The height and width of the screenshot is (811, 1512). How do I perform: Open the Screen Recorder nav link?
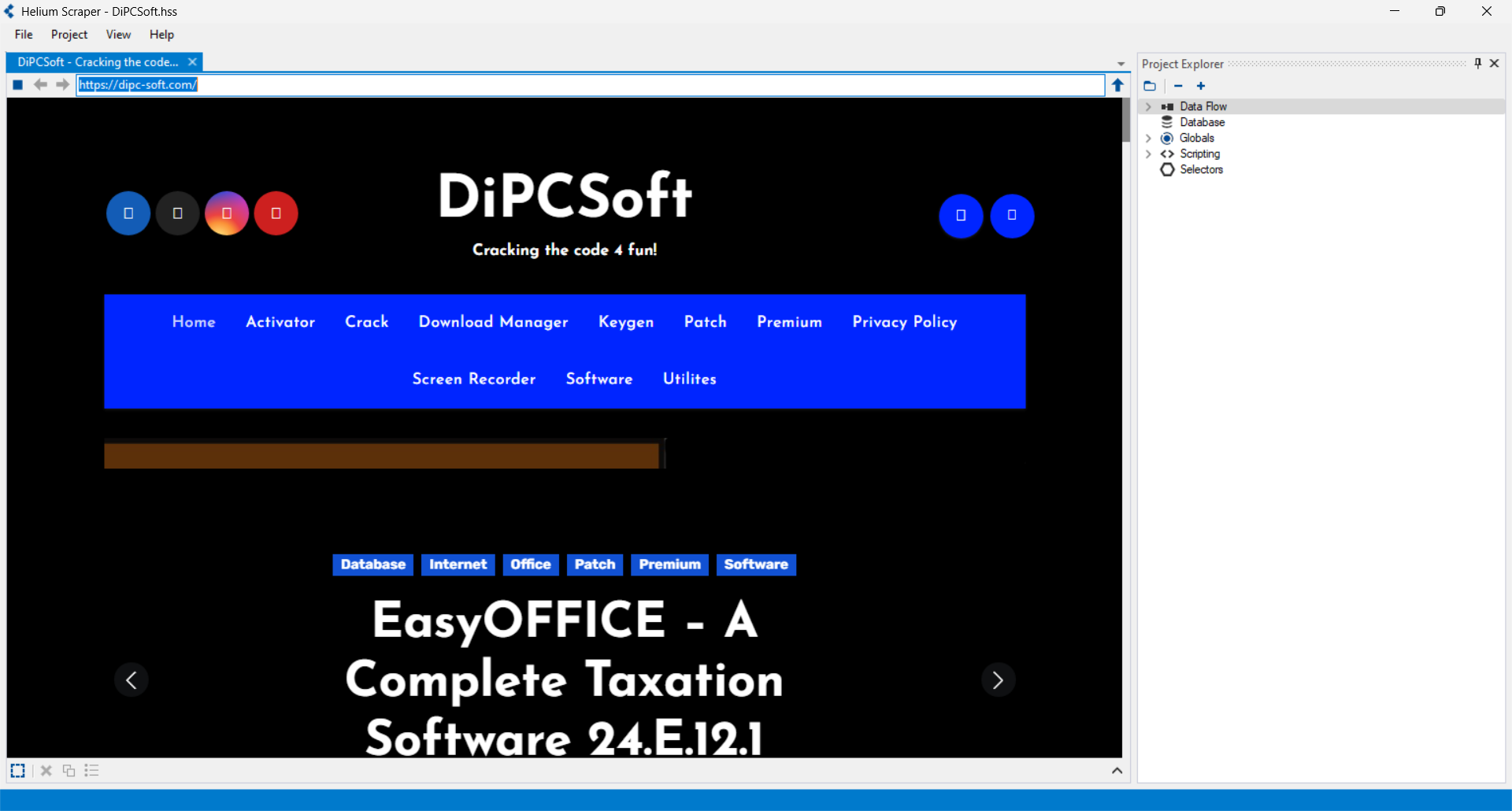[474, 379]
